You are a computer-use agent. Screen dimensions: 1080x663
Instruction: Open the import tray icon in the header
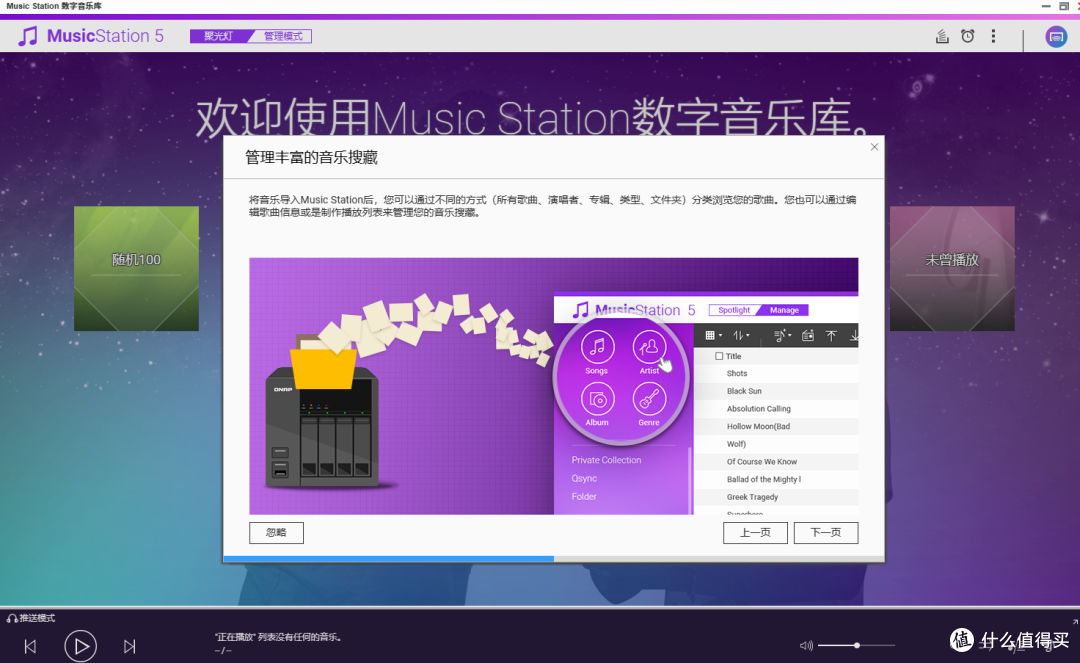[x=942, y=36]
